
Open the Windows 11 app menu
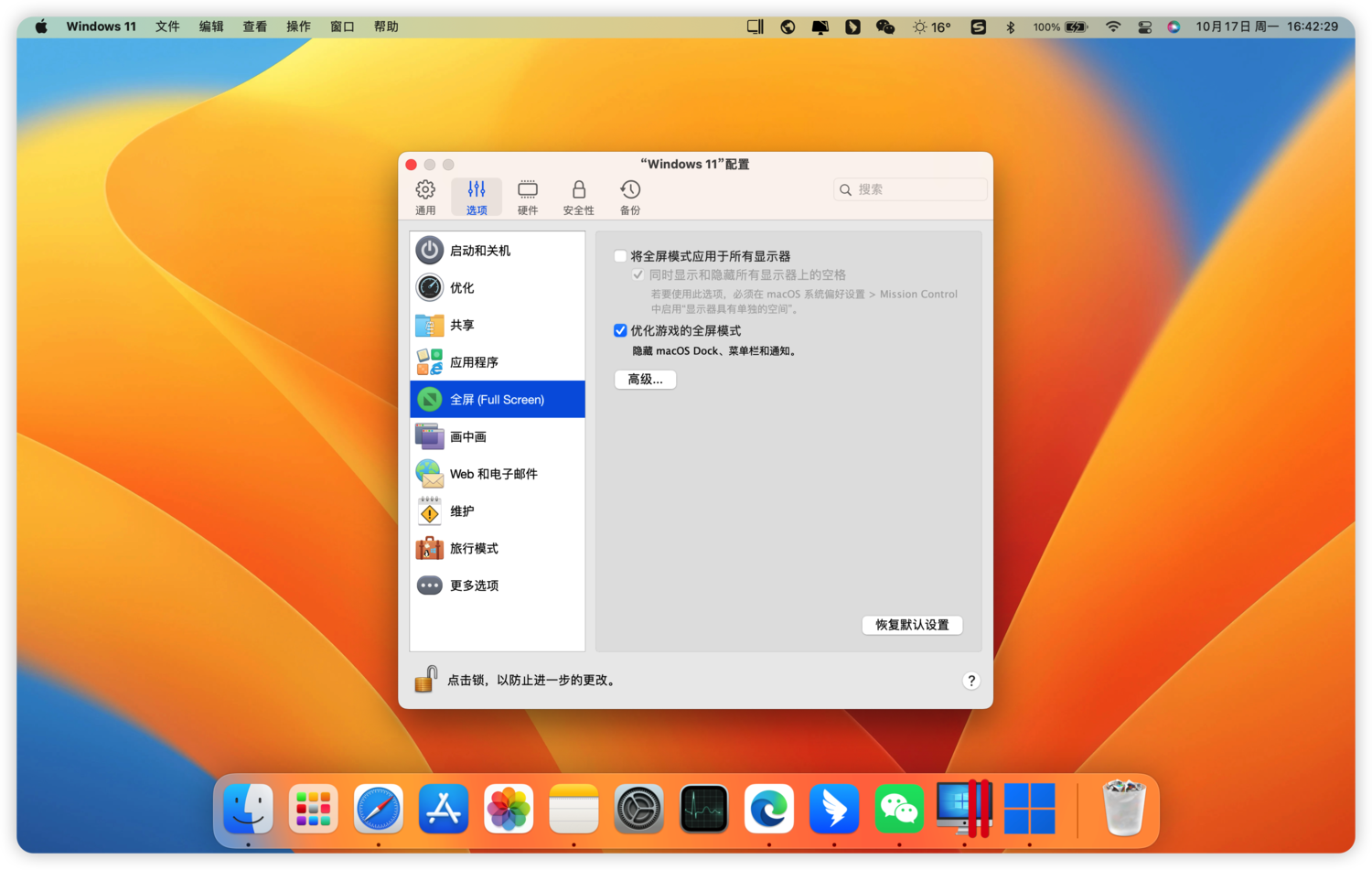click(101, 27)
